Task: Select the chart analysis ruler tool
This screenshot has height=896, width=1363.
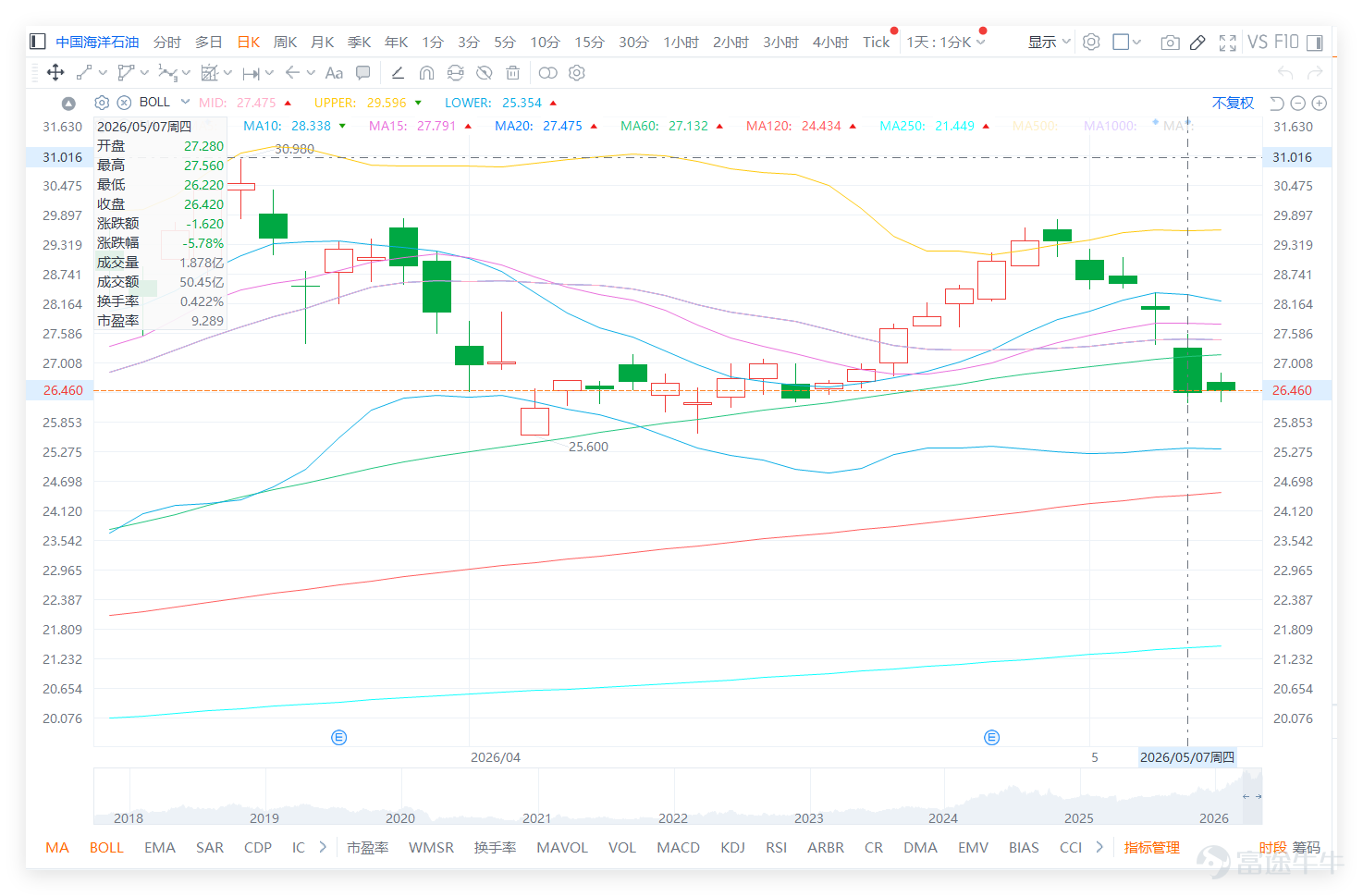Action: tap(210, 73)
